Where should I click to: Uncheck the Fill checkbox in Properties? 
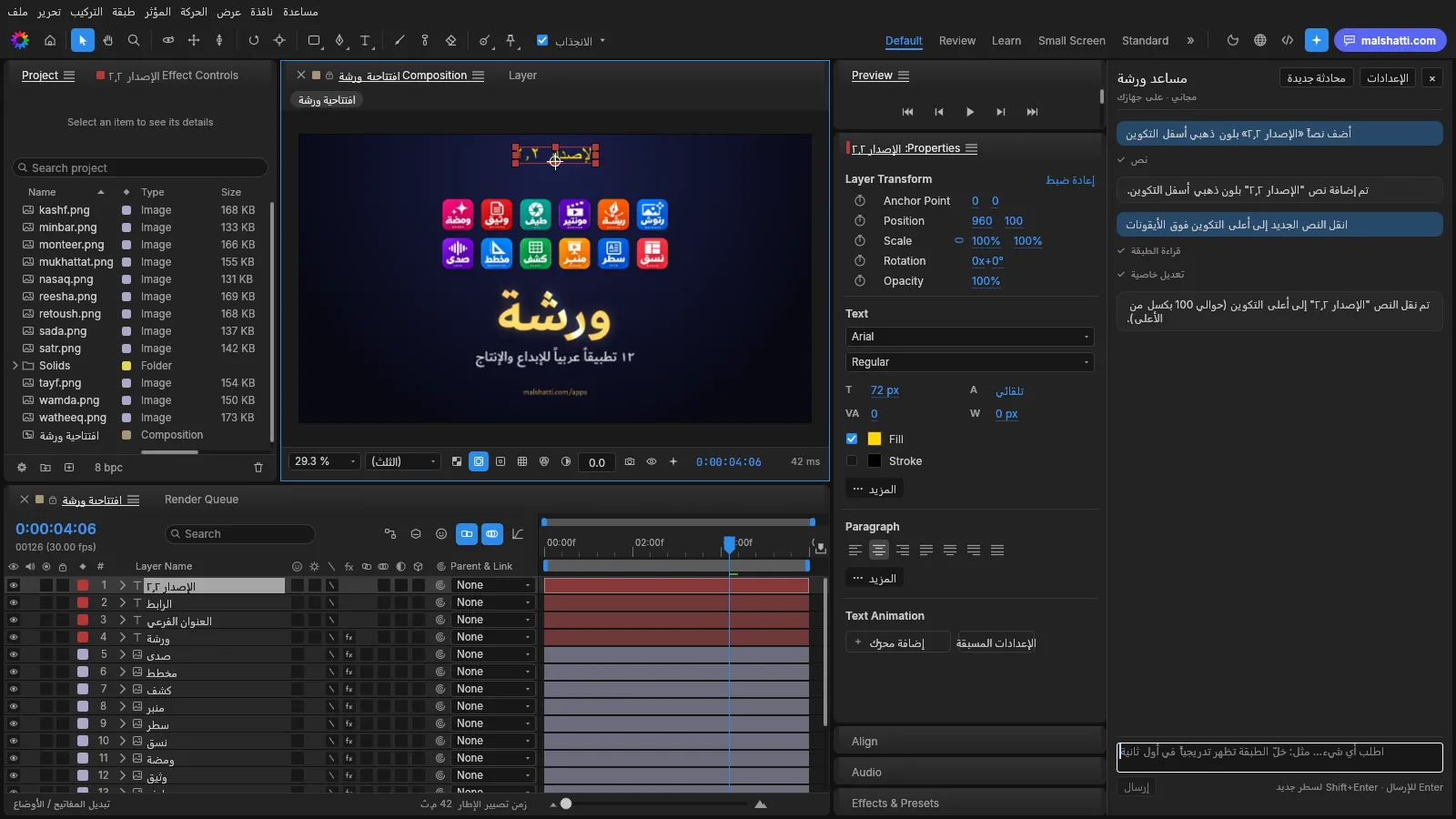852,439
